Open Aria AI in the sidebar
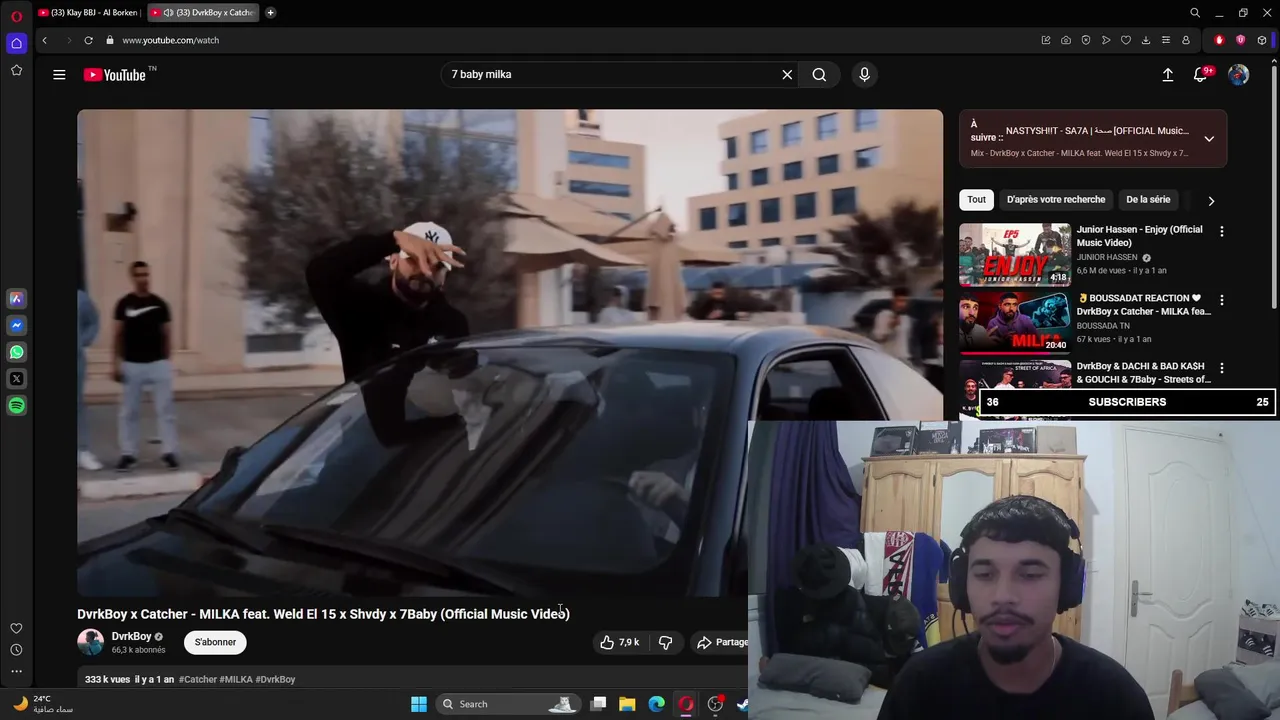This screenshot has width=1280, height=720. tap(16, 298)
